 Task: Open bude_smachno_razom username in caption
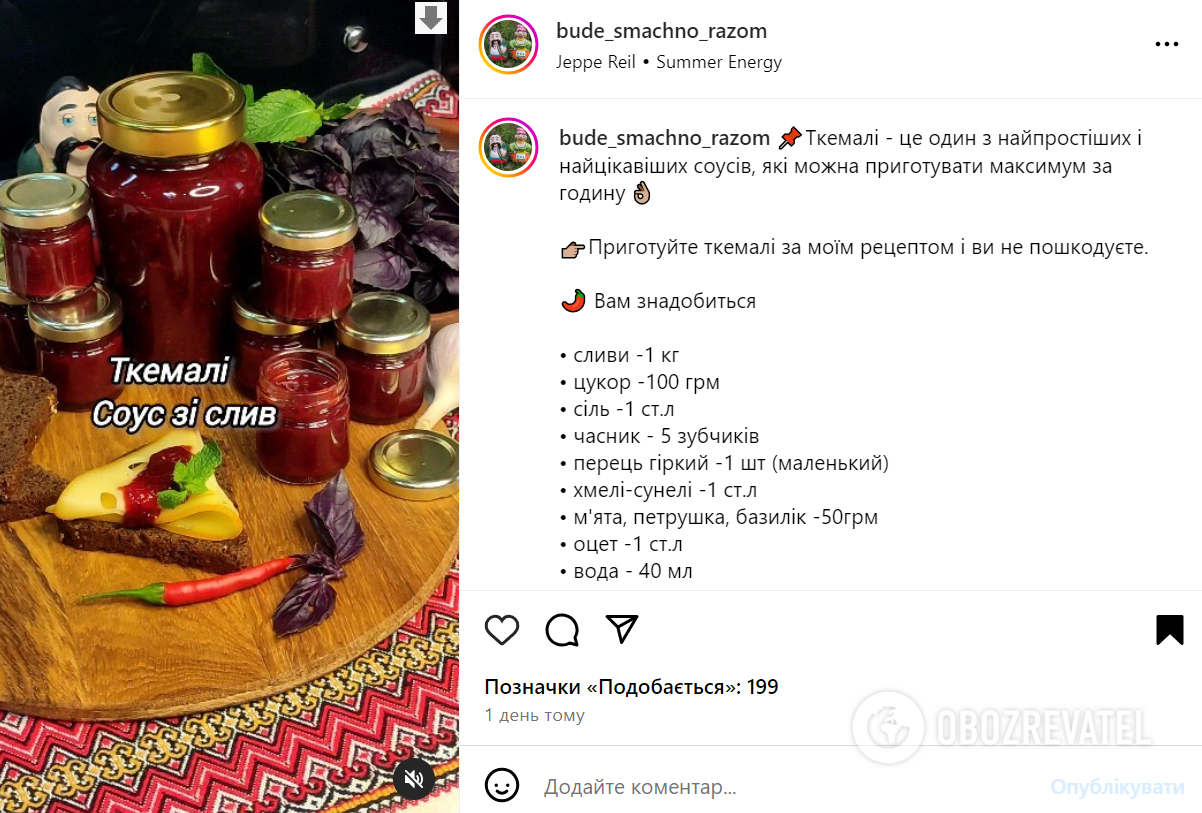pyautogui.click(x=664, y=138)
